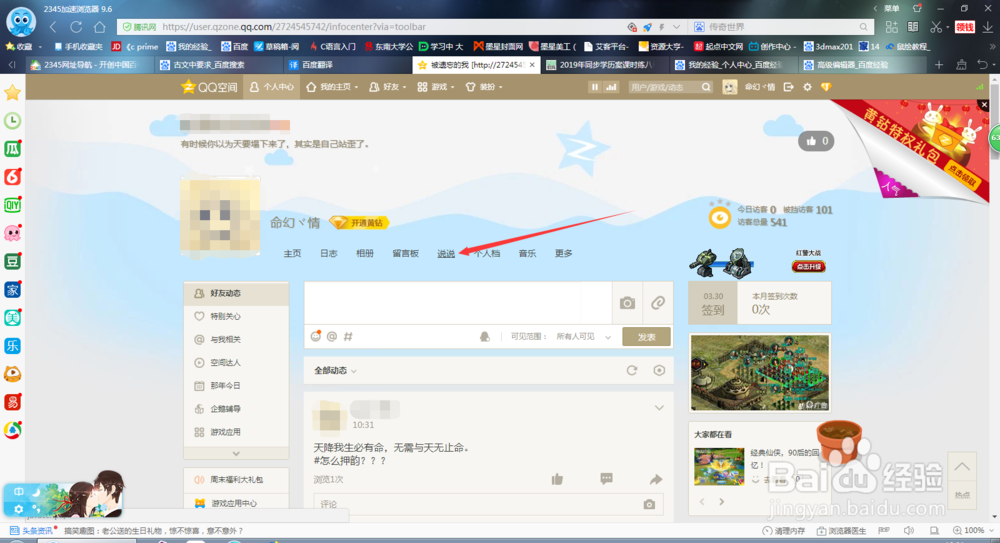Expand post options chevron on 10:31 post
1000x543 pixels.
click(x=659, y=408)
